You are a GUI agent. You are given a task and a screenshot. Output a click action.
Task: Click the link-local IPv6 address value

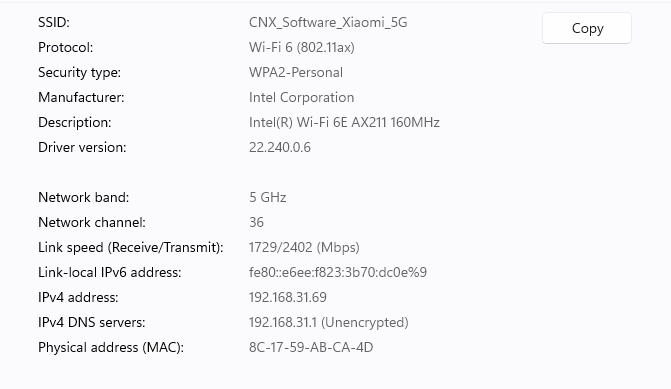[x=338, y=272]
